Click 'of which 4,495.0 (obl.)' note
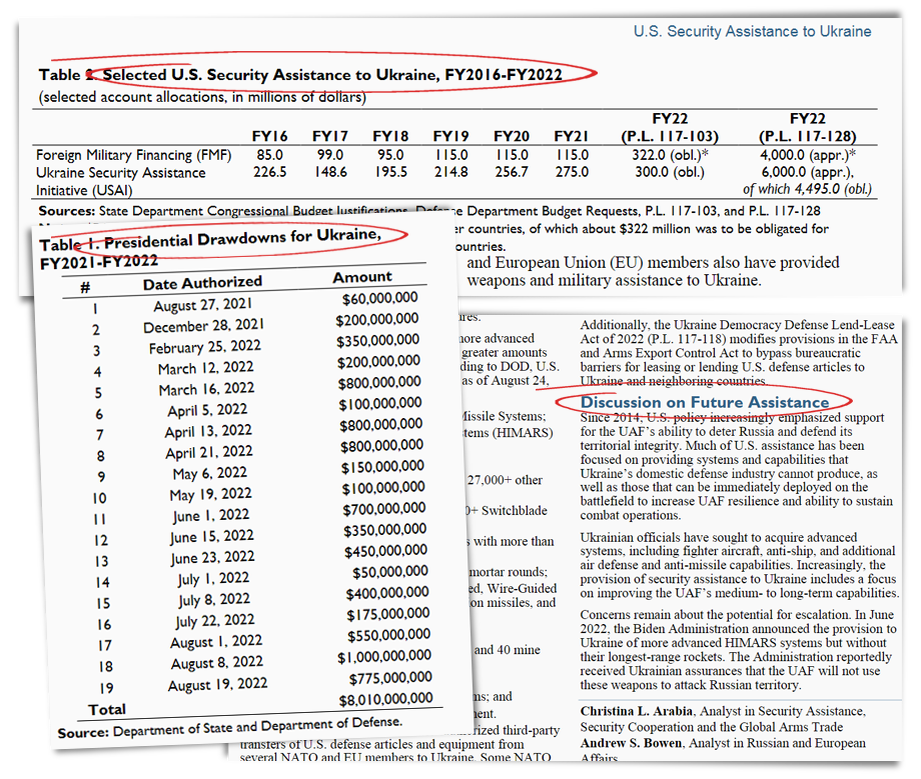Viewport: 921px width, 779px height. click(x=807, y=189)
